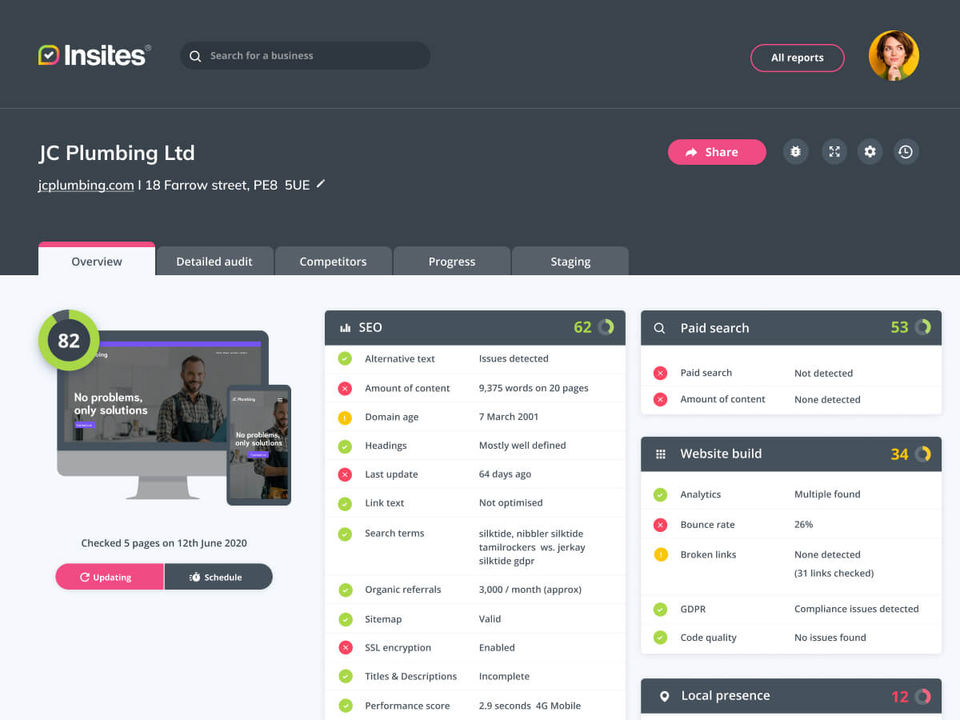The width and height of the screenshot is (960, 720).
Task: Switch to the Detailed audit tab
Action: pos(214,261)
